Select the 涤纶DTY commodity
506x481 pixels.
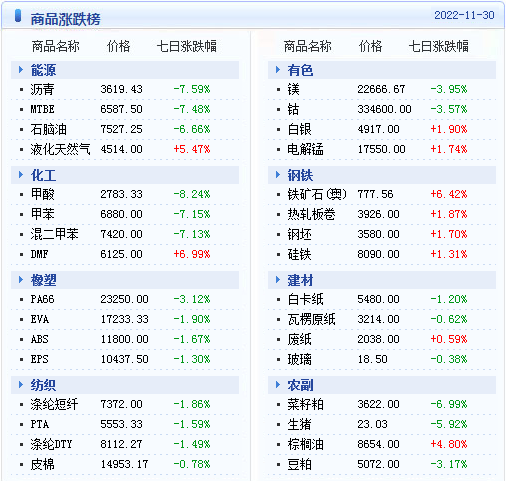[51, 444]
